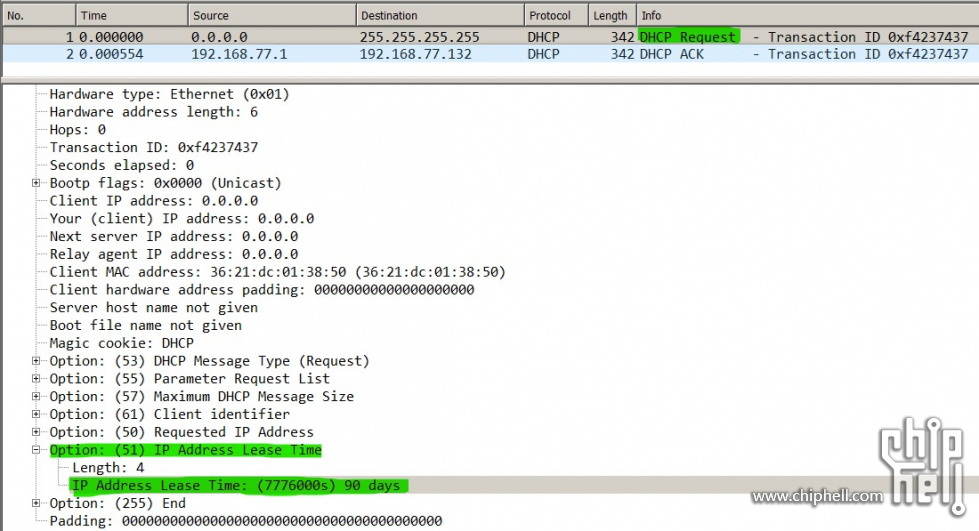
Task: Select the Padding field at bottom
Action: (246, 521)
